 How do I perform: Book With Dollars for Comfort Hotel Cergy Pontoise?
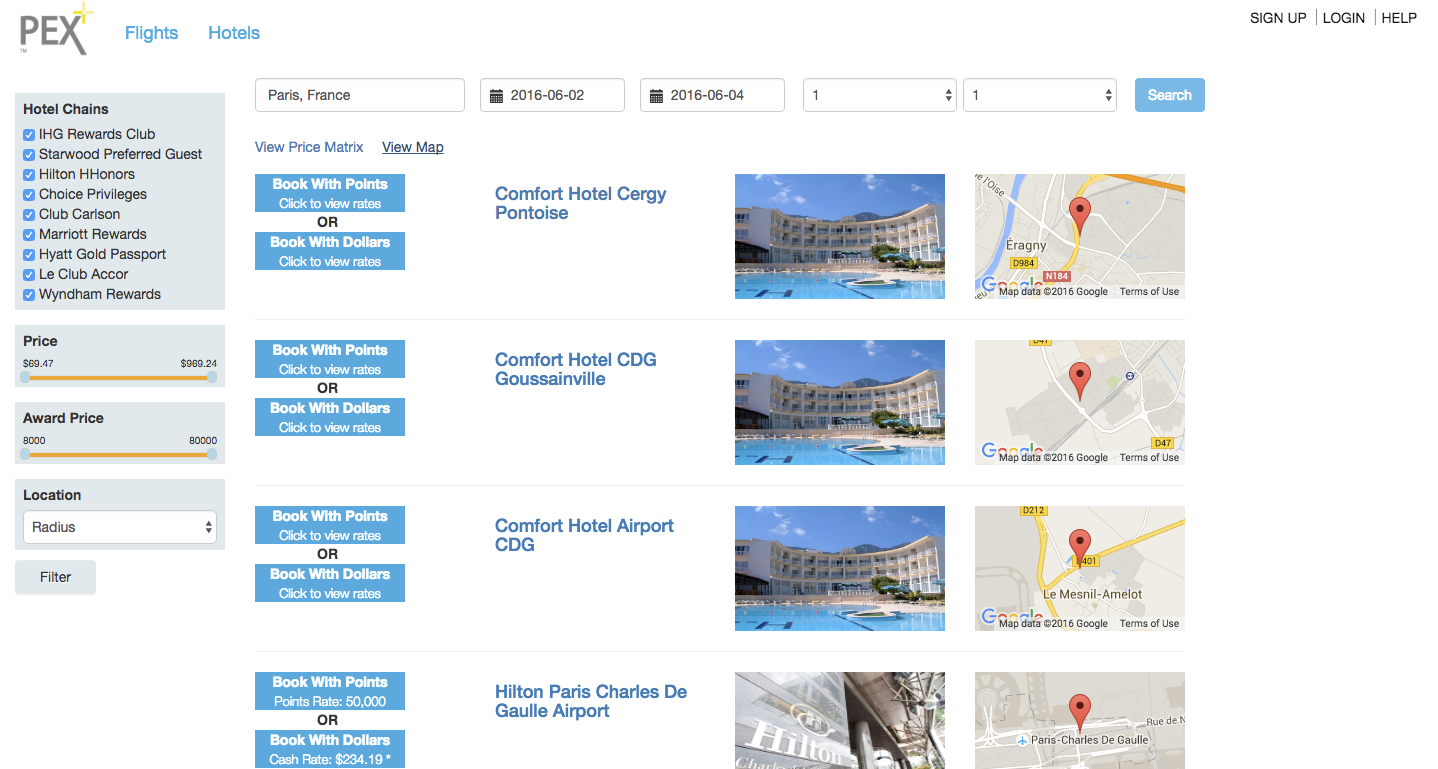tap(330, 251)
